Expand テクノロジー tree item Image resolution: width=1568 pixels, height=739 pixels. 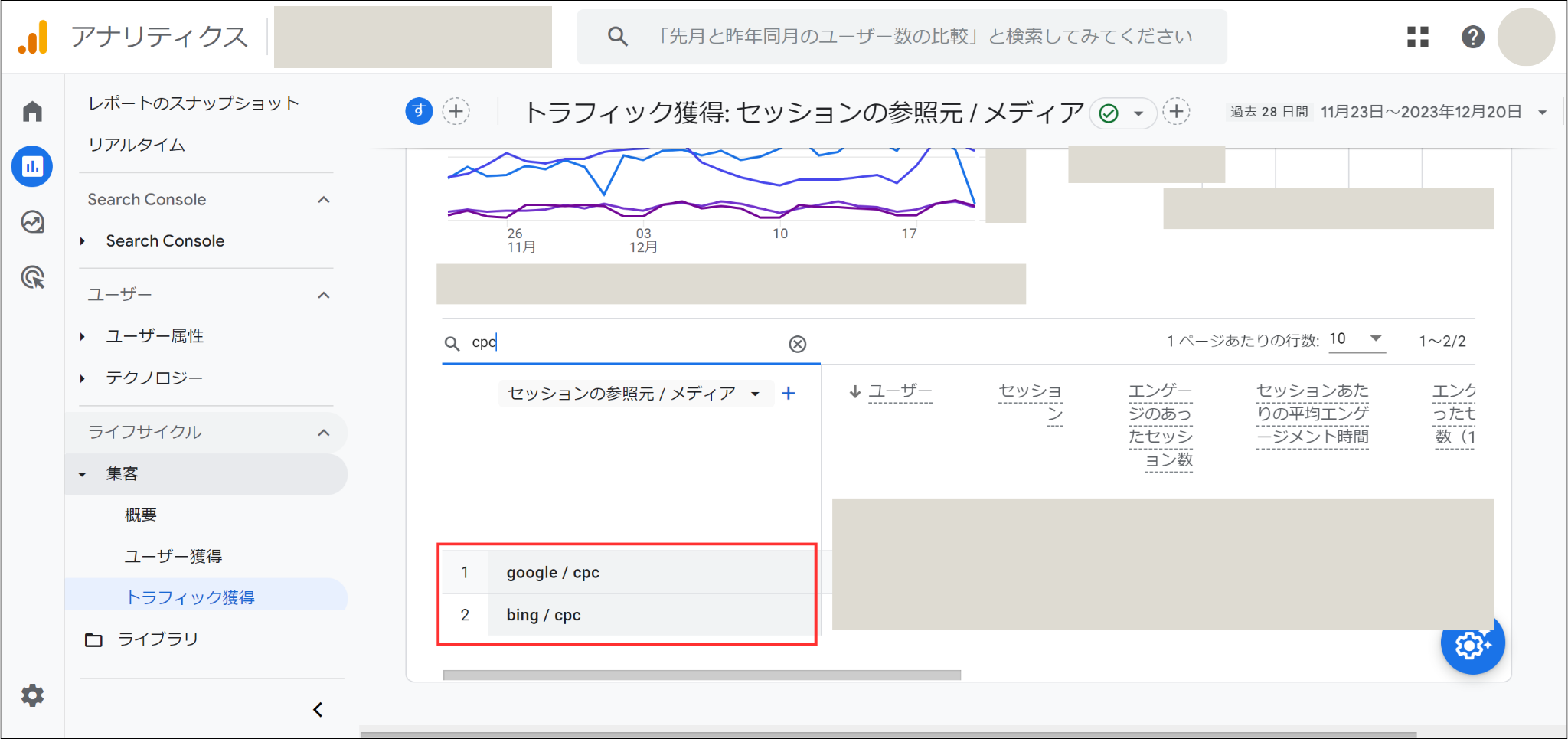83,378
